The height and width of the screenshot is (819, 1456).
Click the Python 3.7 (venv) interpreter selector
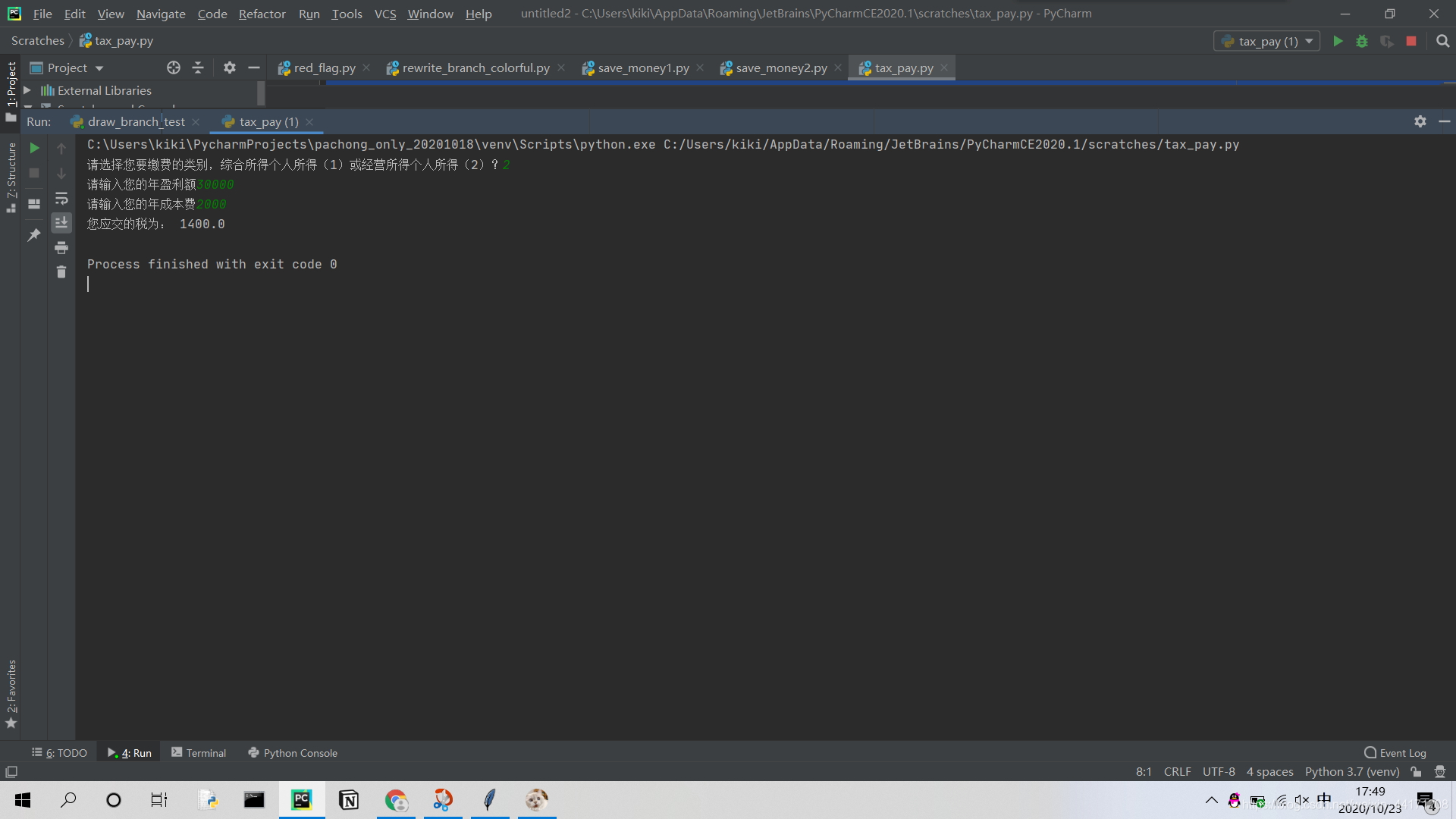[1351, 771]
